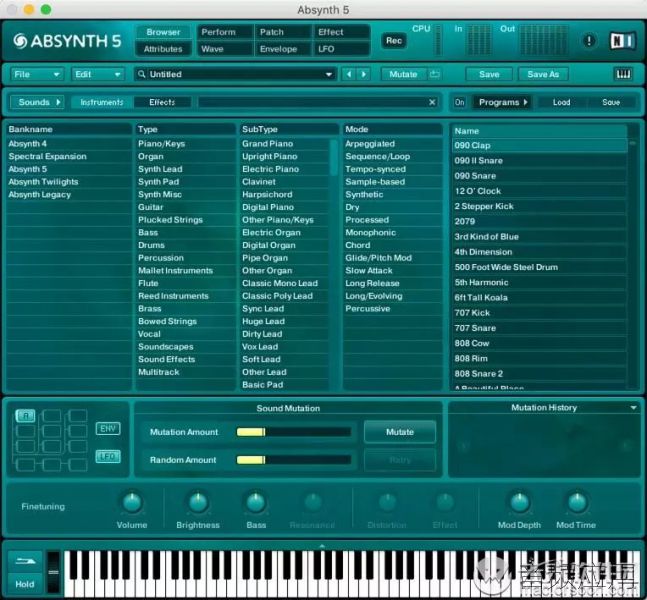Screen dimensions: 647x600
Task: Click the Mod Time knob
Action: pyautogui.click(x=577, y=502)
